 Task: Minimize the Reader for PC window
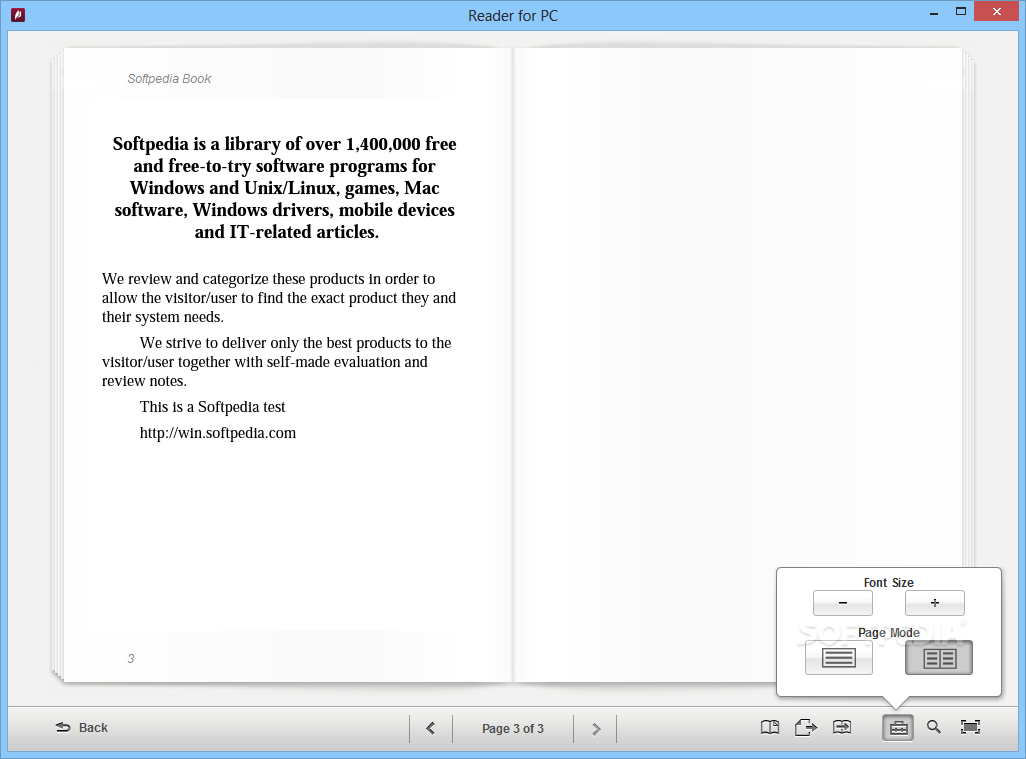pos(934,12)
